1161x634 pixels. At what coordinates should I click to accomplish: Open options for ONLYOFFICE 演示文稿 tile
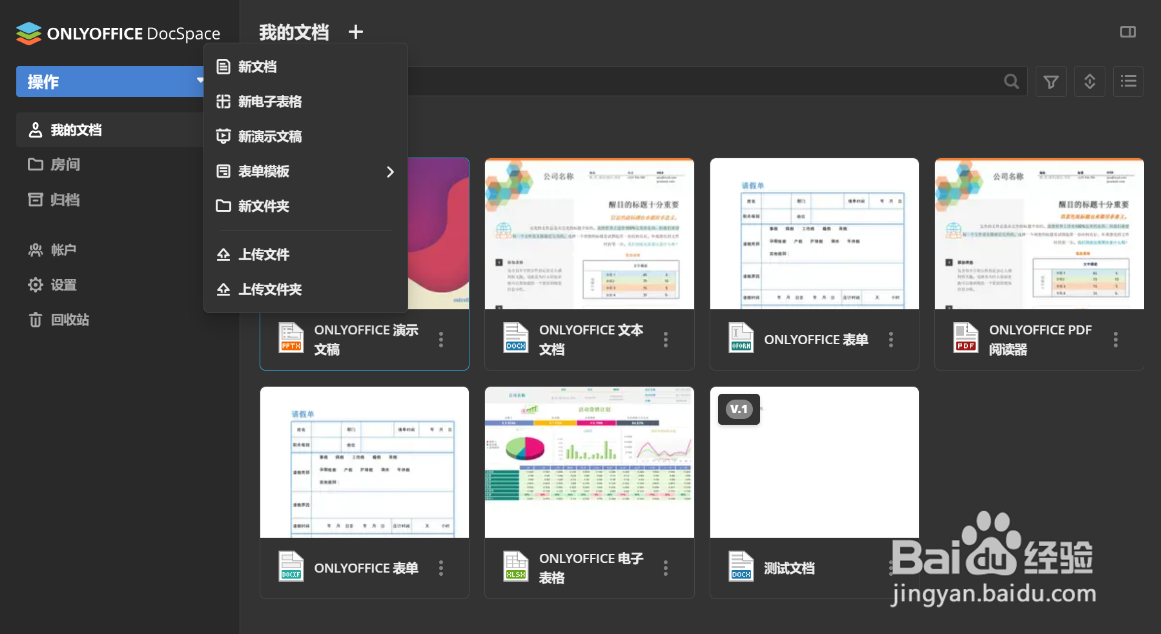(441, 339)
